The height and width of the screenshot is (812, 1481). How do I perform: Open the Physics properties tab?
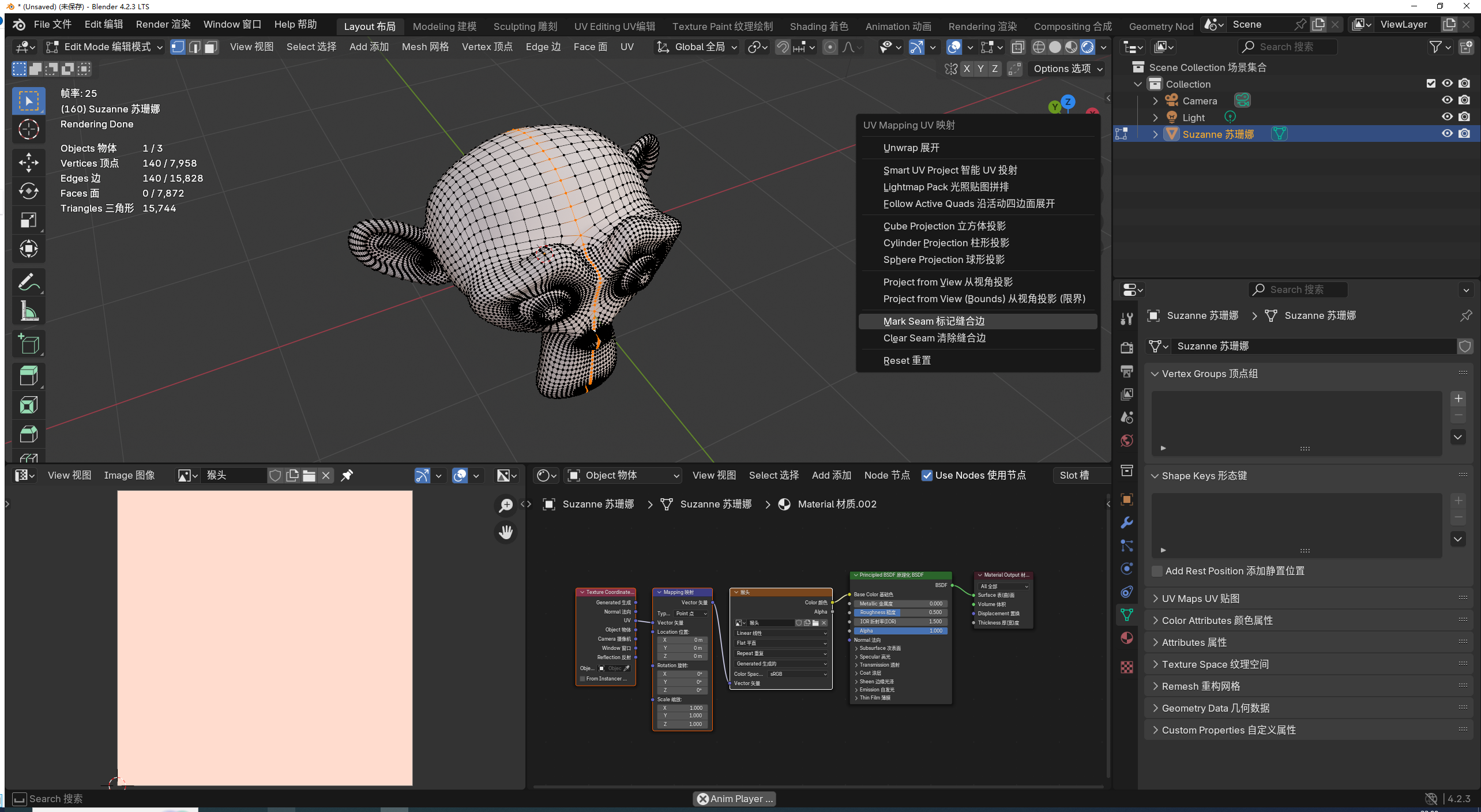1126,569
